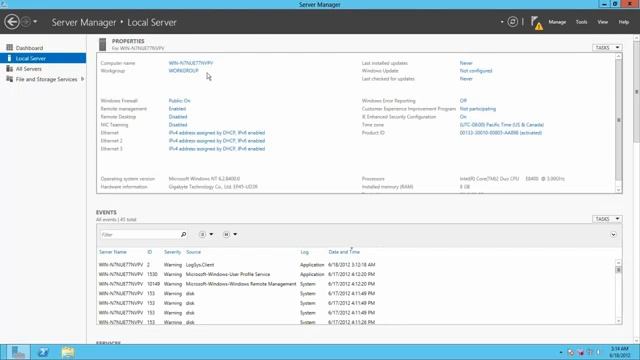Click the Pacific Time zone link

pyautogui.click(x=502, y=125)
